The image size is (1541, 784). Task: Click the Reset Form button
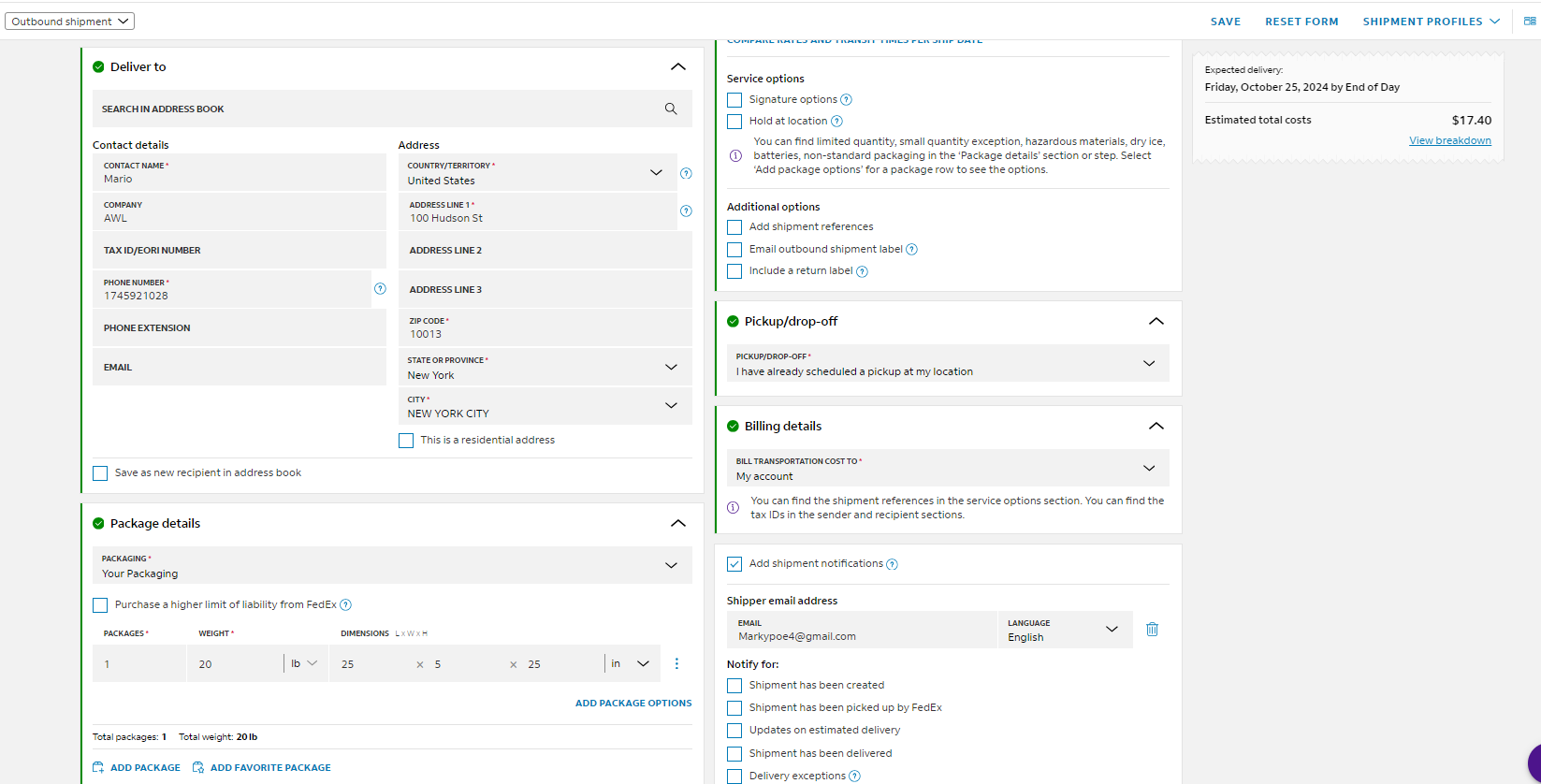pos(1301,22)
